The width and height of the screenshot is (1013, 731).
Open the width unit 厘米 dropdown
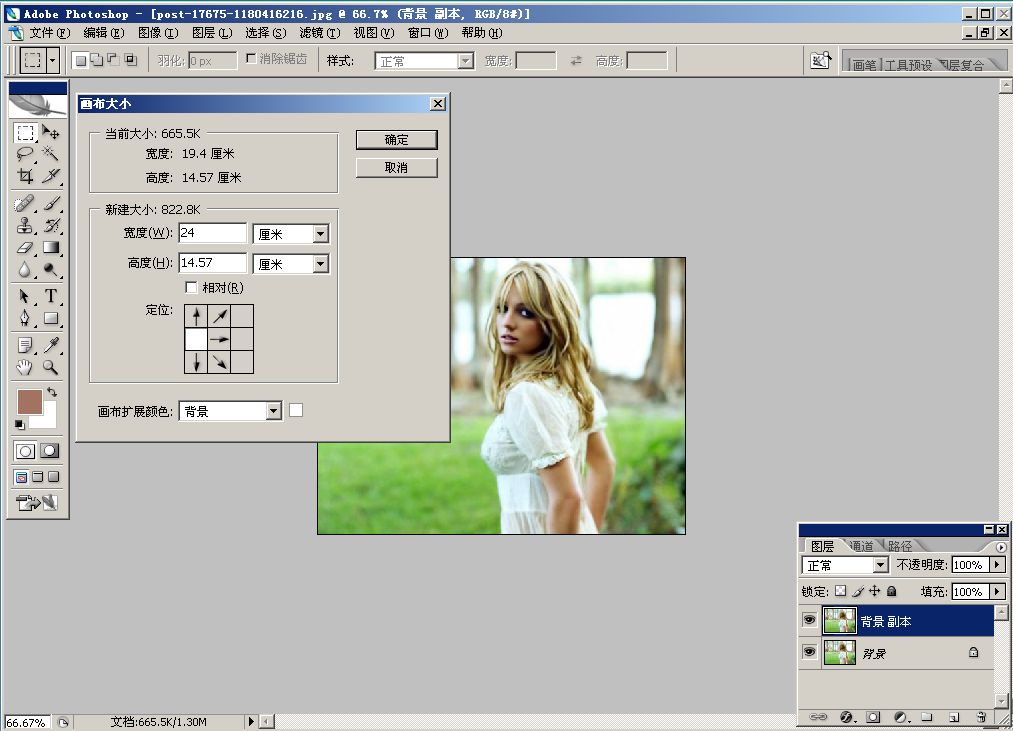click(320, 234)
